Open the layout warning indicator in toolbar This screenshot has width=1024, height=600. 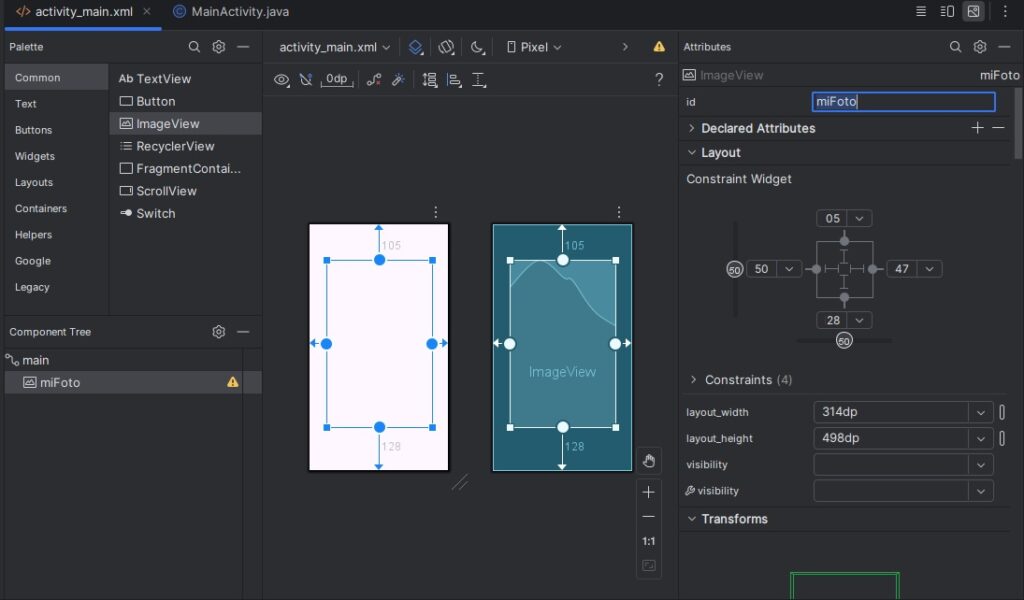(x=659, y=47)
